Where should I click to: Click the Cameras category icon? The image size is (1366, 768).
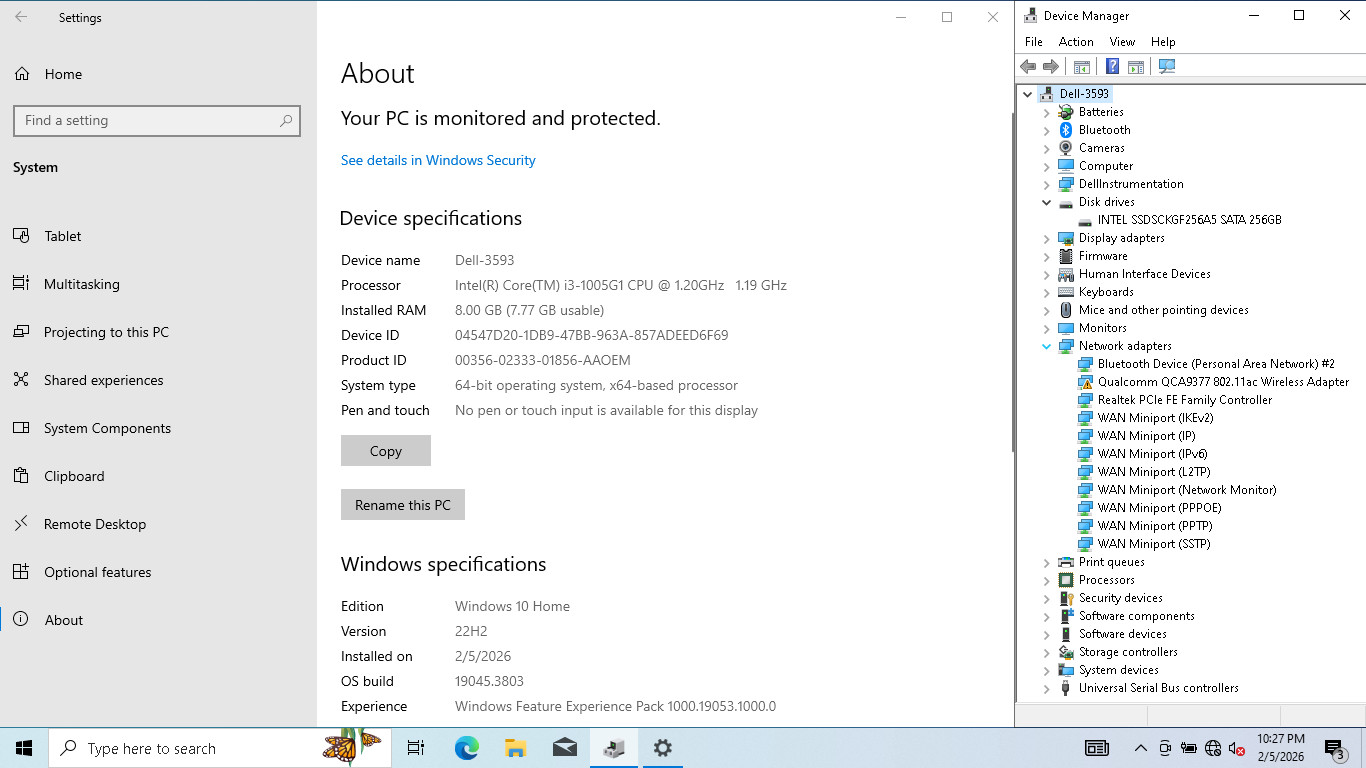(x=1066, y=148)
